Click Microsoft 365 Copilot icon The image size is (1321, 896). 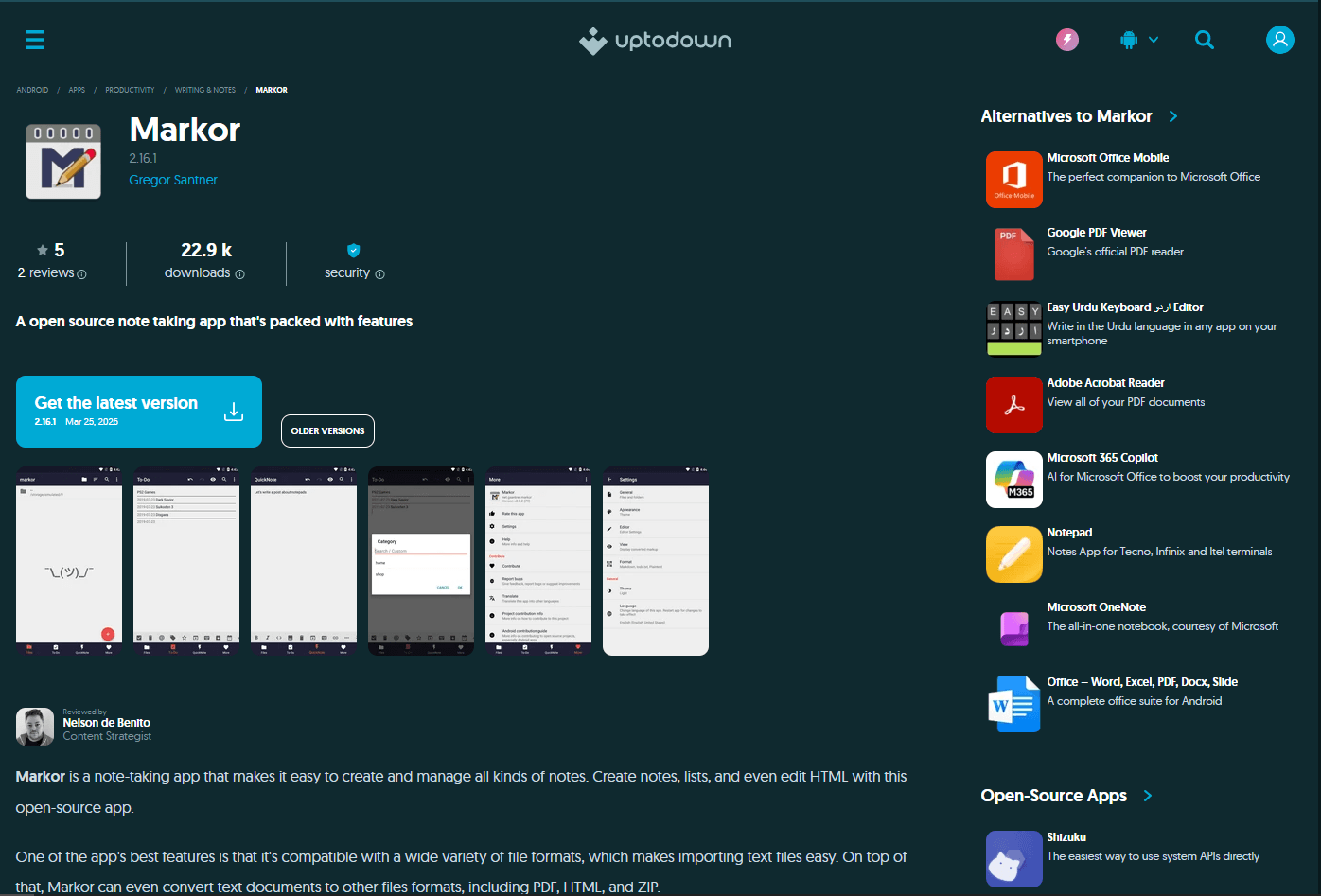(1014, 480)
